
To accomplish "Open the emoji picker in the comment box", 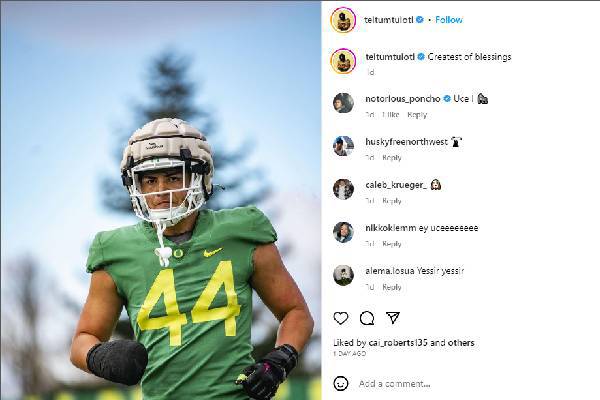I will [x=341, y=383].
